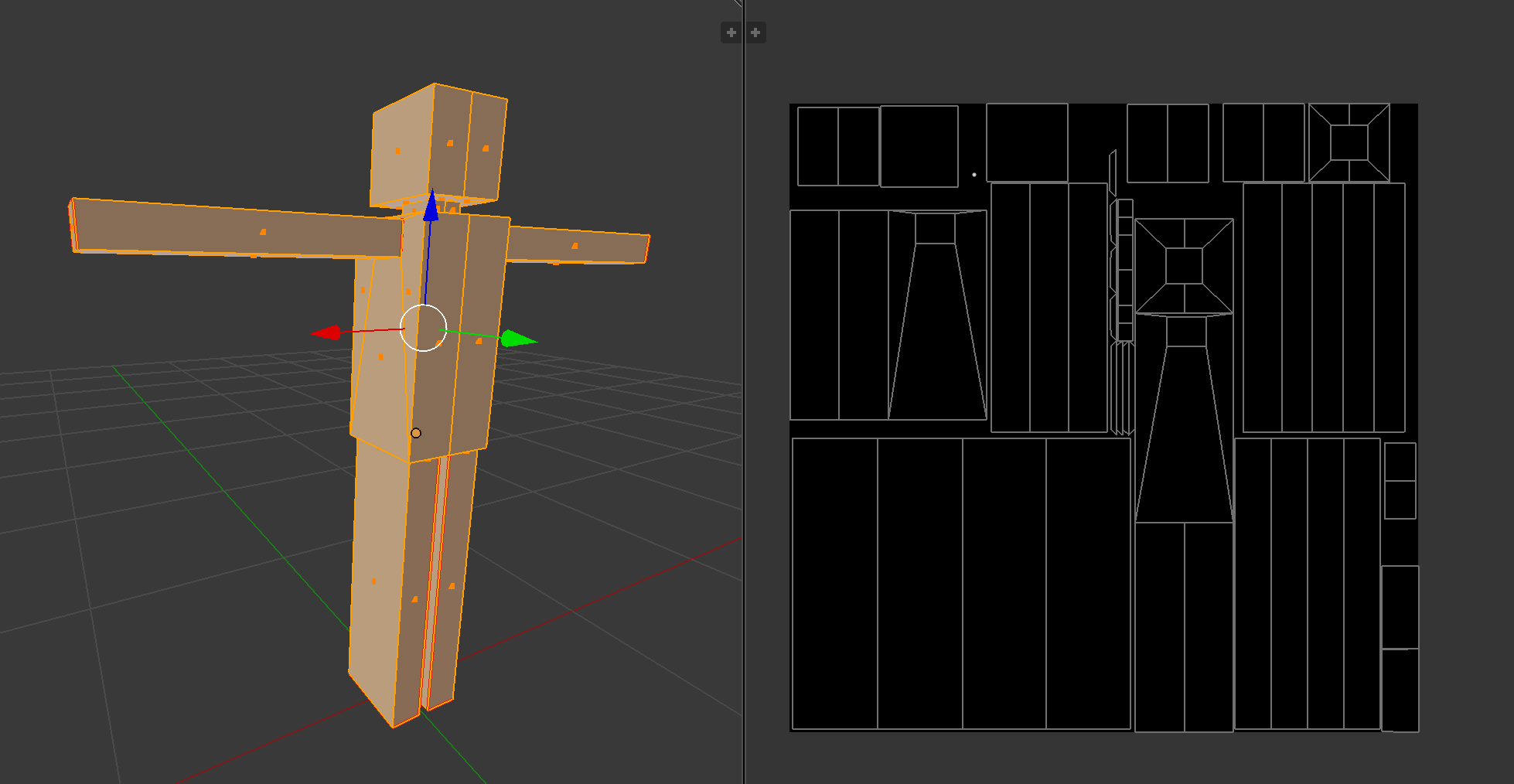Viewport: 1514px width, 784px height.
Task: Select the nested-square UV island in the top right
Action: coord(1349,143)
